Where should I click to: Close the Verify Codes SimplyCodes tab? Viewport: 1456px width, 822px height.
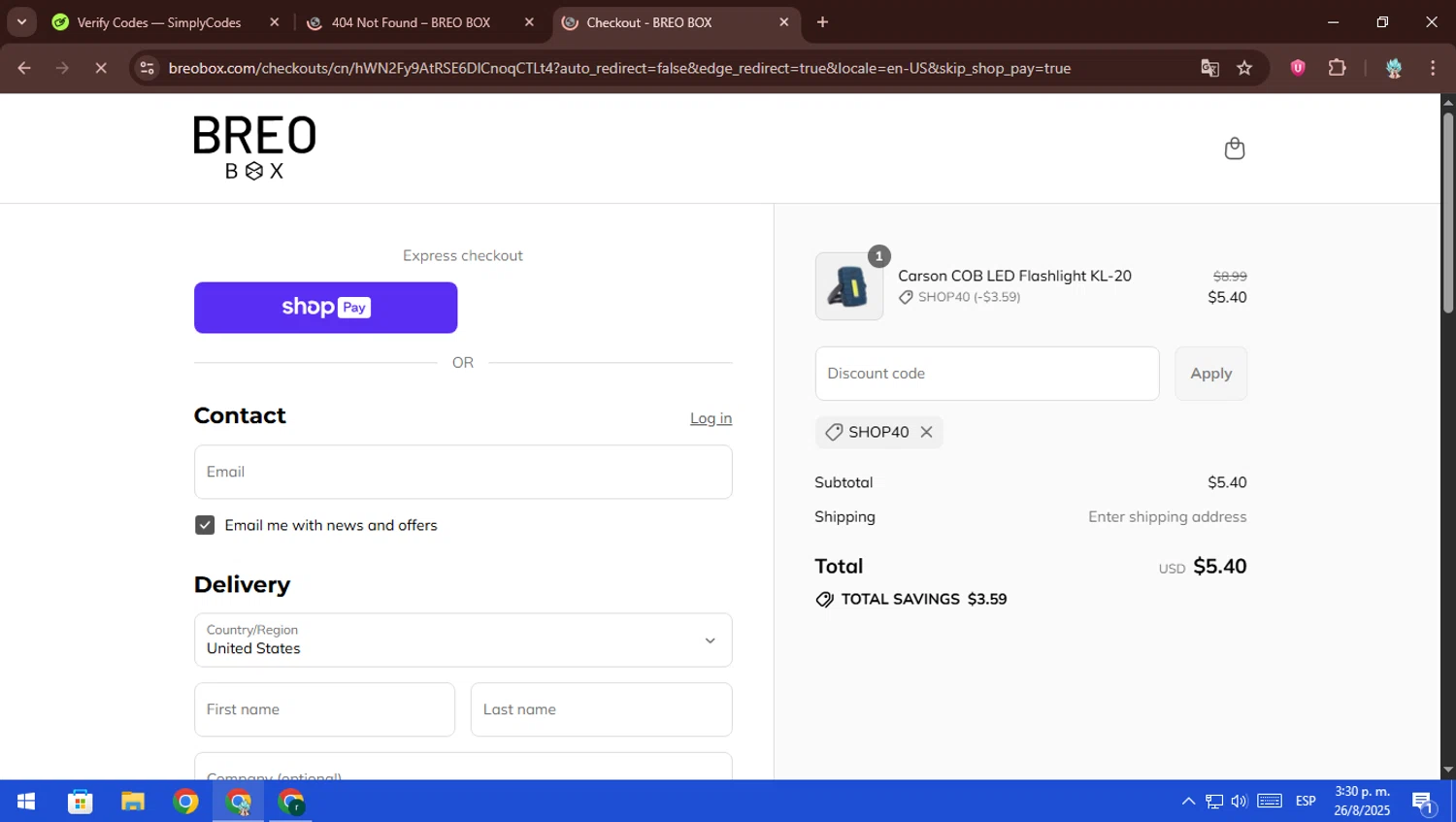(275, 22)
